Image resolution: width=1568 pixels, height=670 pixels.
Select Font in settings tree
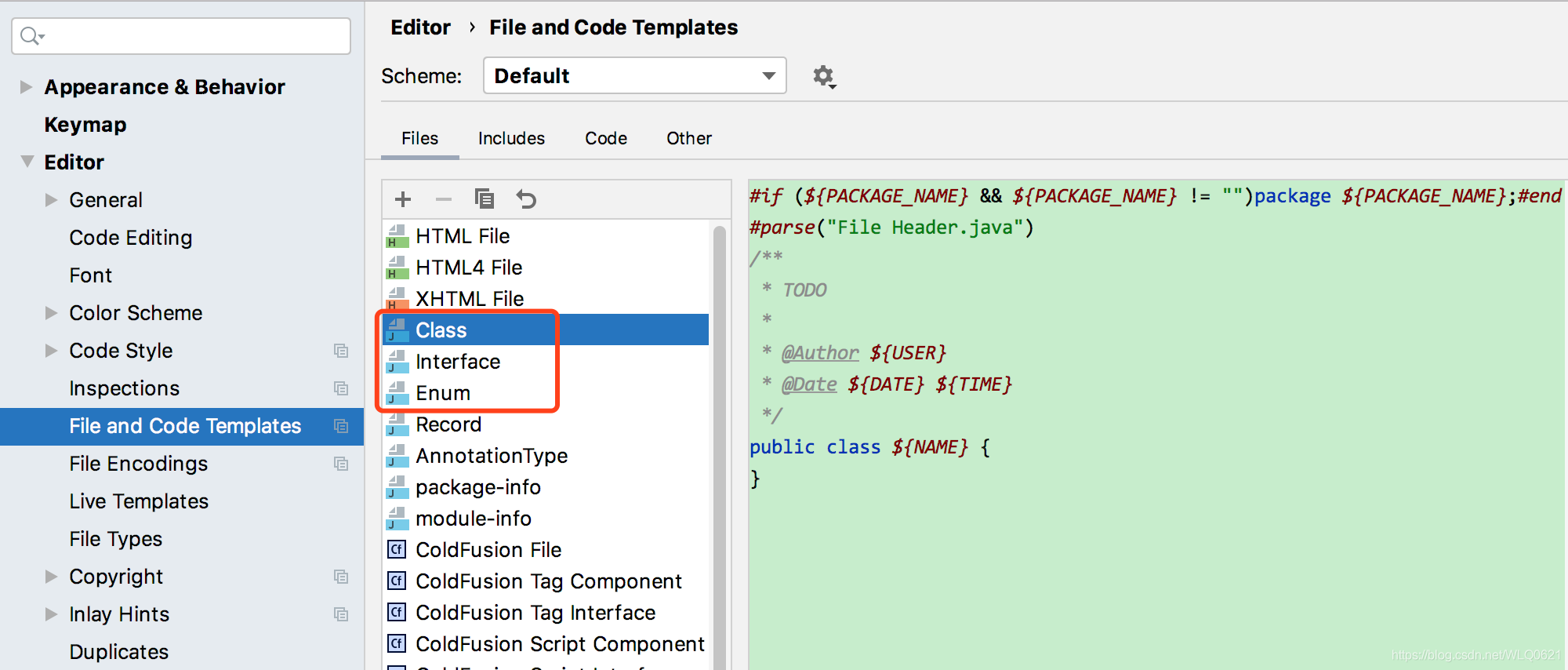click(91, 275)
